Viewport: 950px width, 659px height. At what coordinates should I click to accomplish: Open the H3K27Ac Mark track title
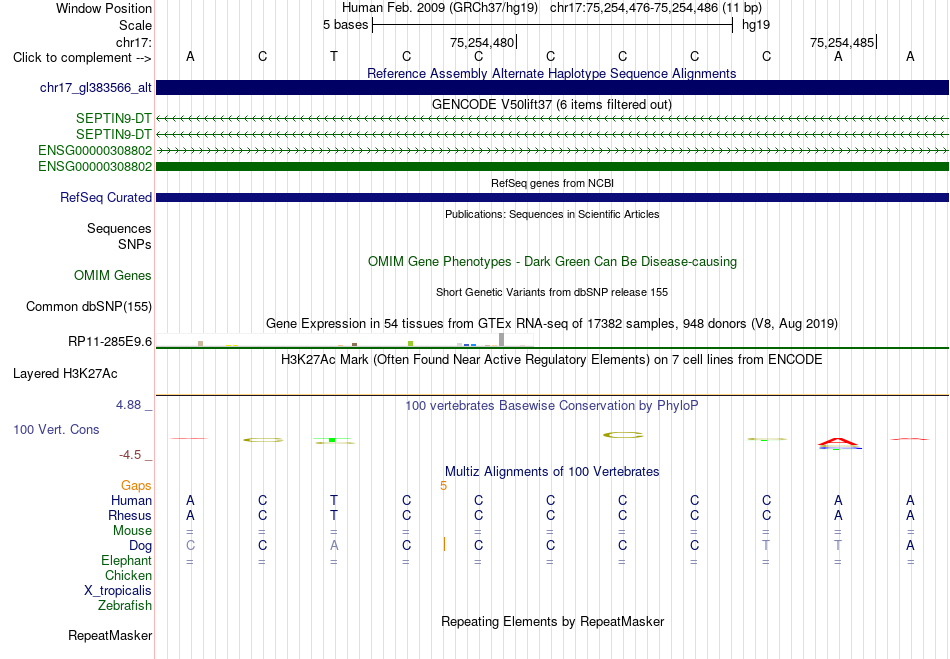coord(551,360)
